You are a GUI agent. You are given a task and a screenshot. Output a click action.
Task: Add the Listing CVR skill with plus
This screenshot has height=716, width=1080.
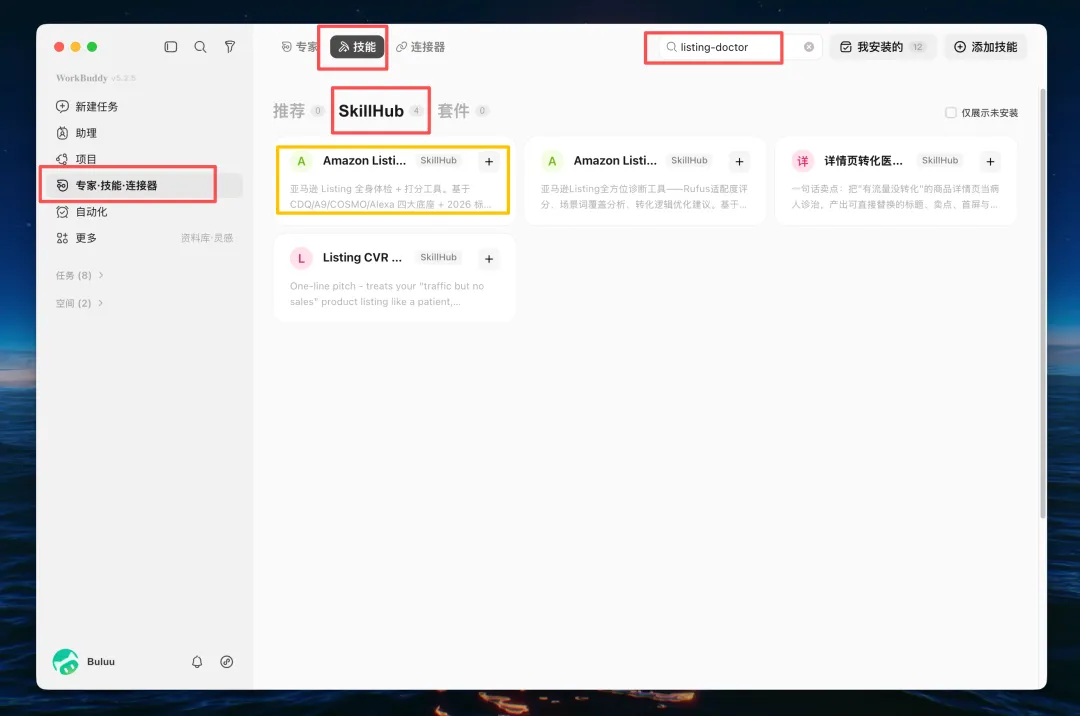[x=489, y=259]
